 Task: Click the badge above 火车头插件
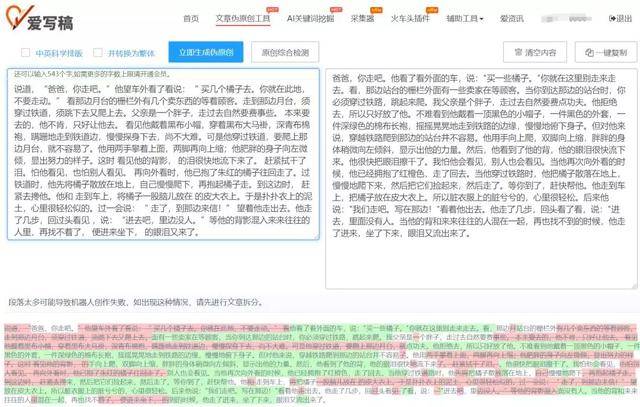pos(431,9)
